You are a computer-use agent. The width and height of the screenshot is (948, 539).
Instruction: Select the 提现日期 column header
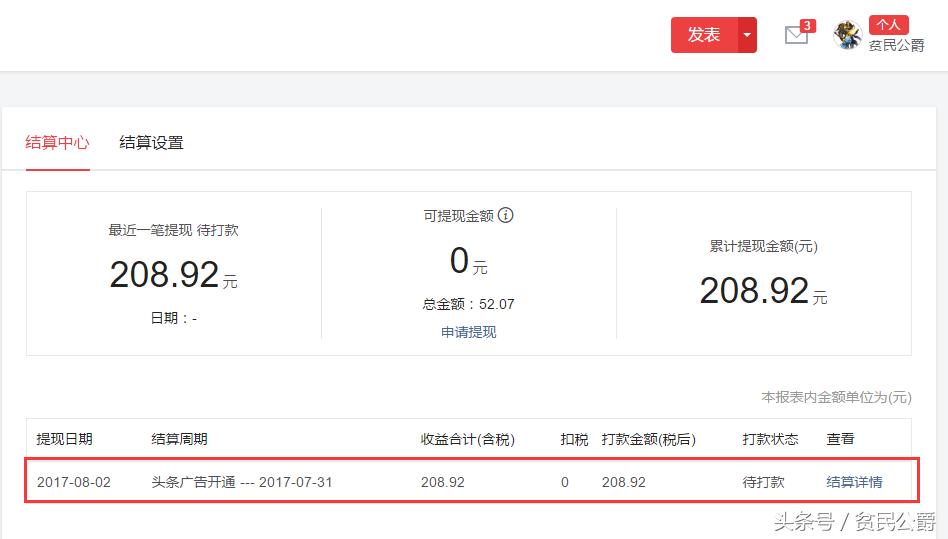[x=65, y=439]
